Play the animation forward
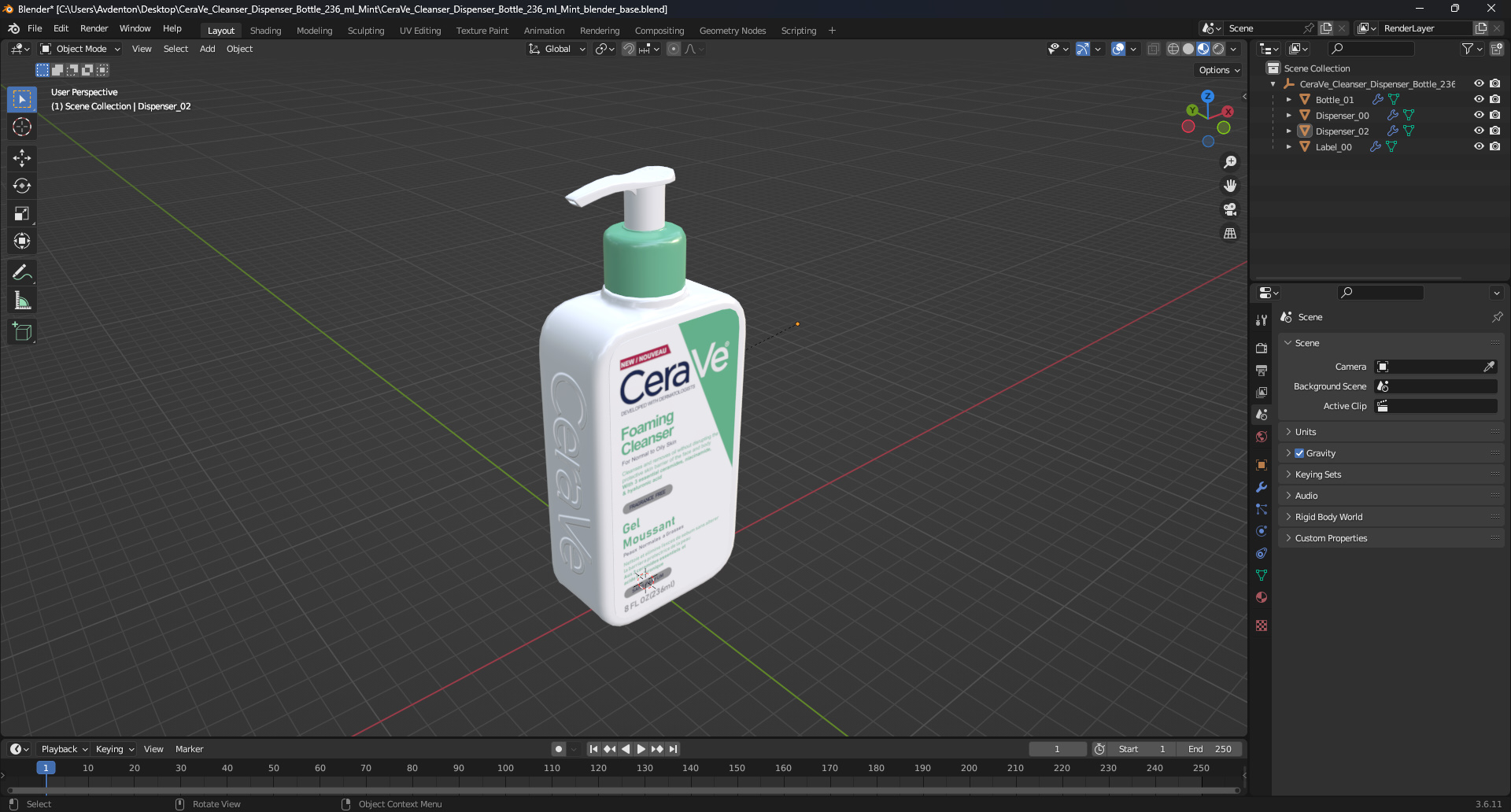 point(641,749)
